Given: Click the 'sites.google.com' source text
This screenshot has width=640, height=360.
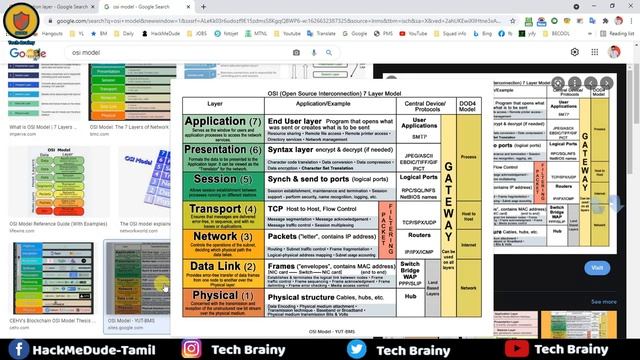Looking at the screenshot, I should [125, 327].
